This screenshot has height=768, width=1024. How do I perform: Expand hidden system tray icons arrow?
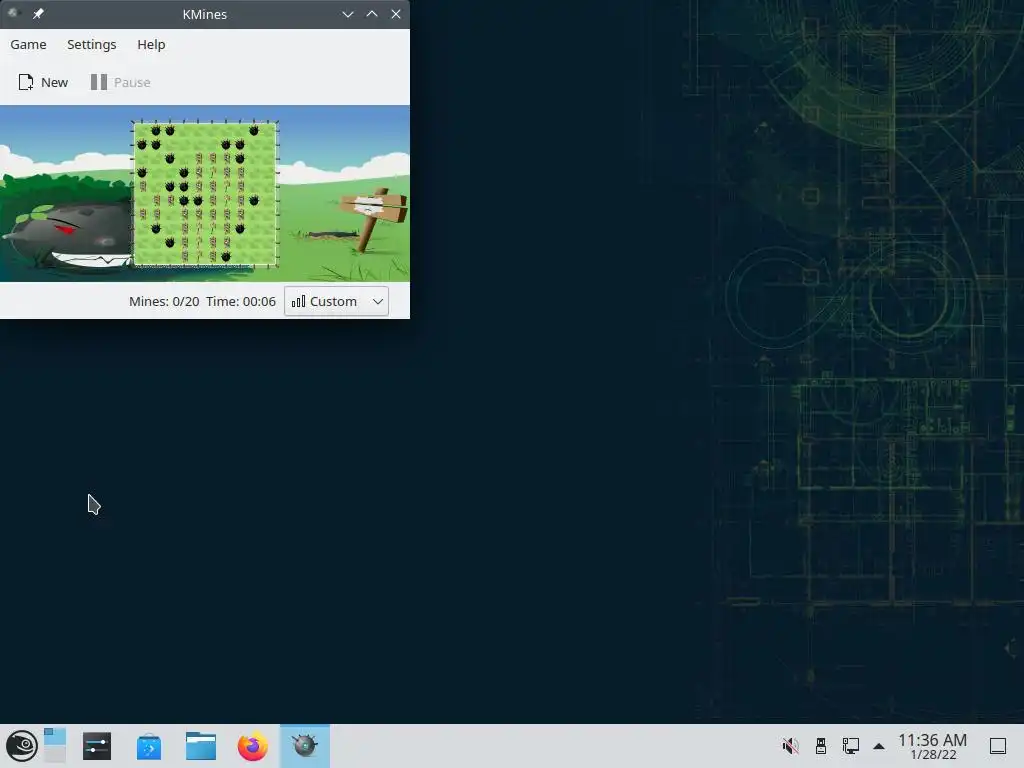[879, 746]
